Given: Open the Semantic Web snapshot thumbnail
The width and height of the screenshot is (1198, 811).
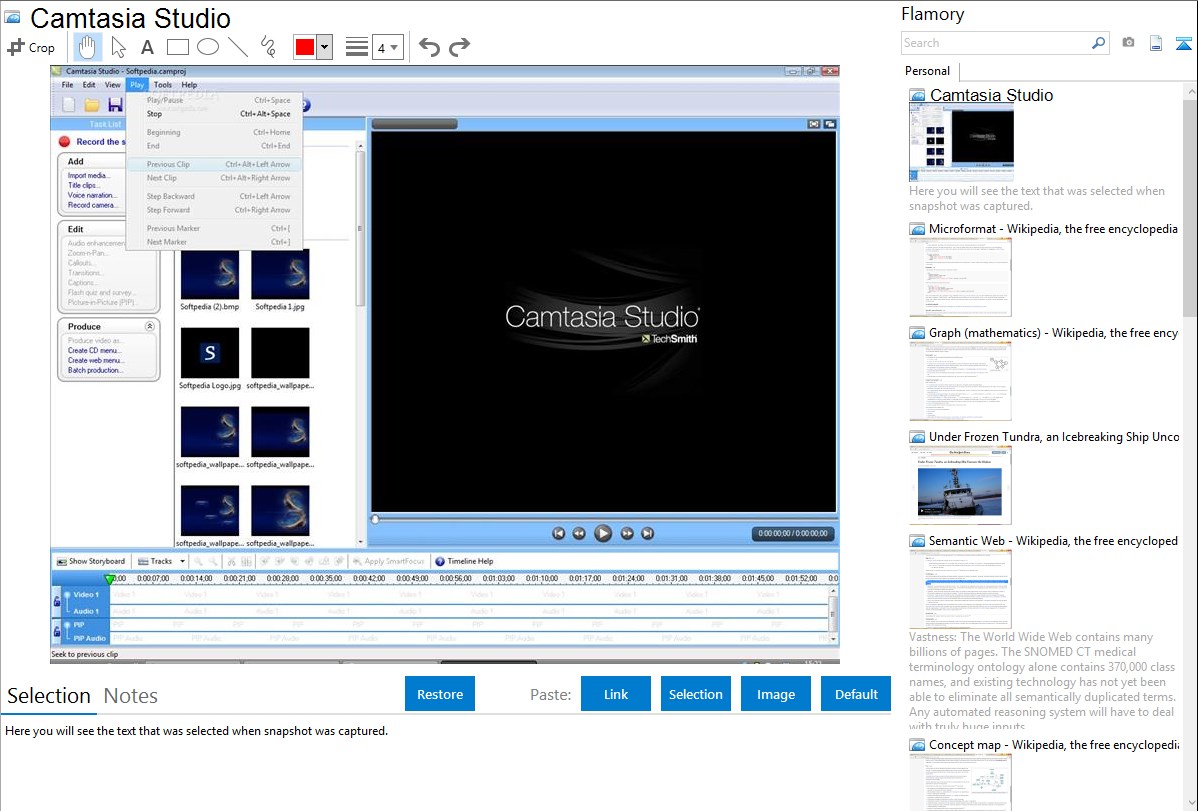Looking at the screenshot, I should 960,589.
